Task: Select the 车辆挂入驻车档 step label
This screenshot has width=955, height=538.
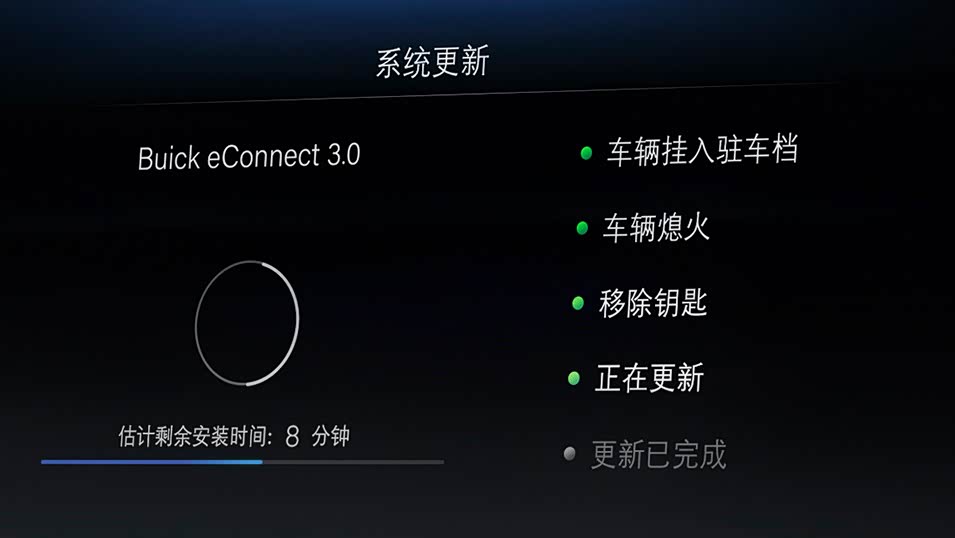Action: point(702,150)
